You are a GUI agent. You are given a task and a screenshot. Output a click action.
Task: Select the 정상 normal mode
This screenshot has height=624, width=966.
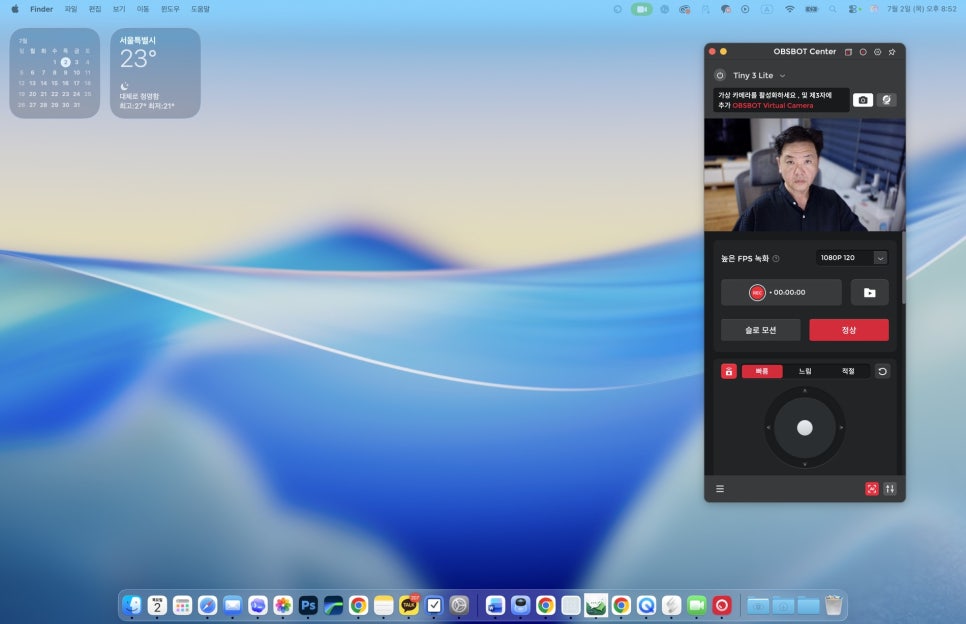(x=849, y=330)
